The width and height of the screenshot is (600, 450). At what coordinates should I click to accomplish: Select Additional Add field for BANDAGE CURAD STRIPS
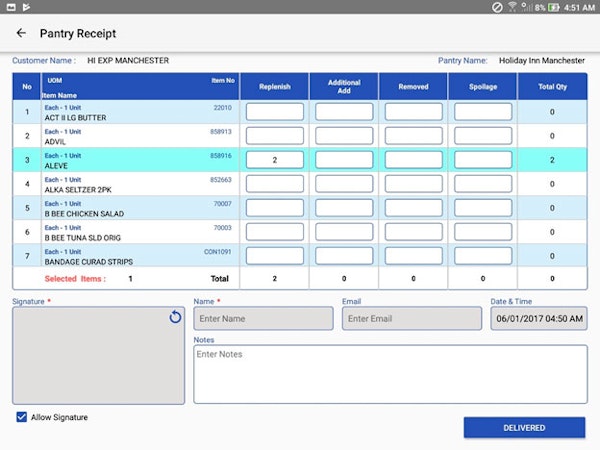(x=344, y=256)
